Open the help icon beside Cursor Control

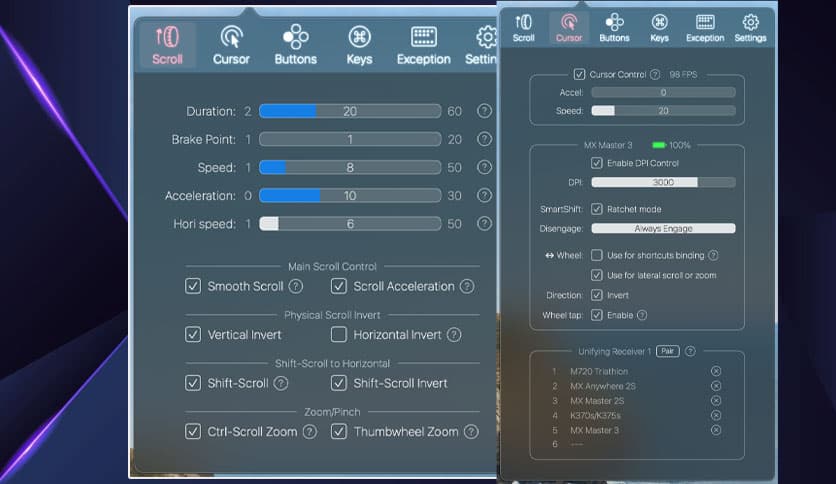(x=655, y=75)
